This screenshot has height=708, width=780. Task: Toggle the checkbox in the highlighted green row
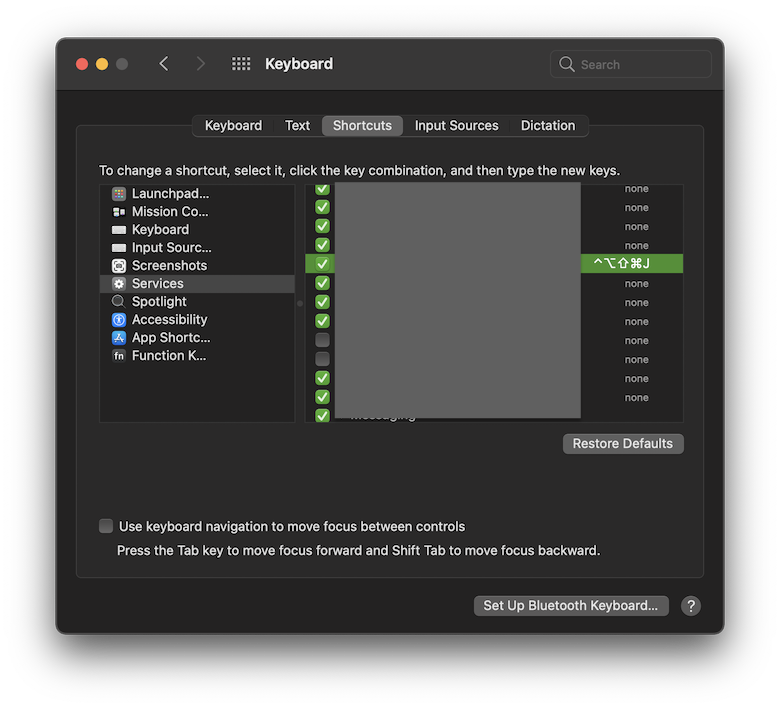tap(322, 264)
